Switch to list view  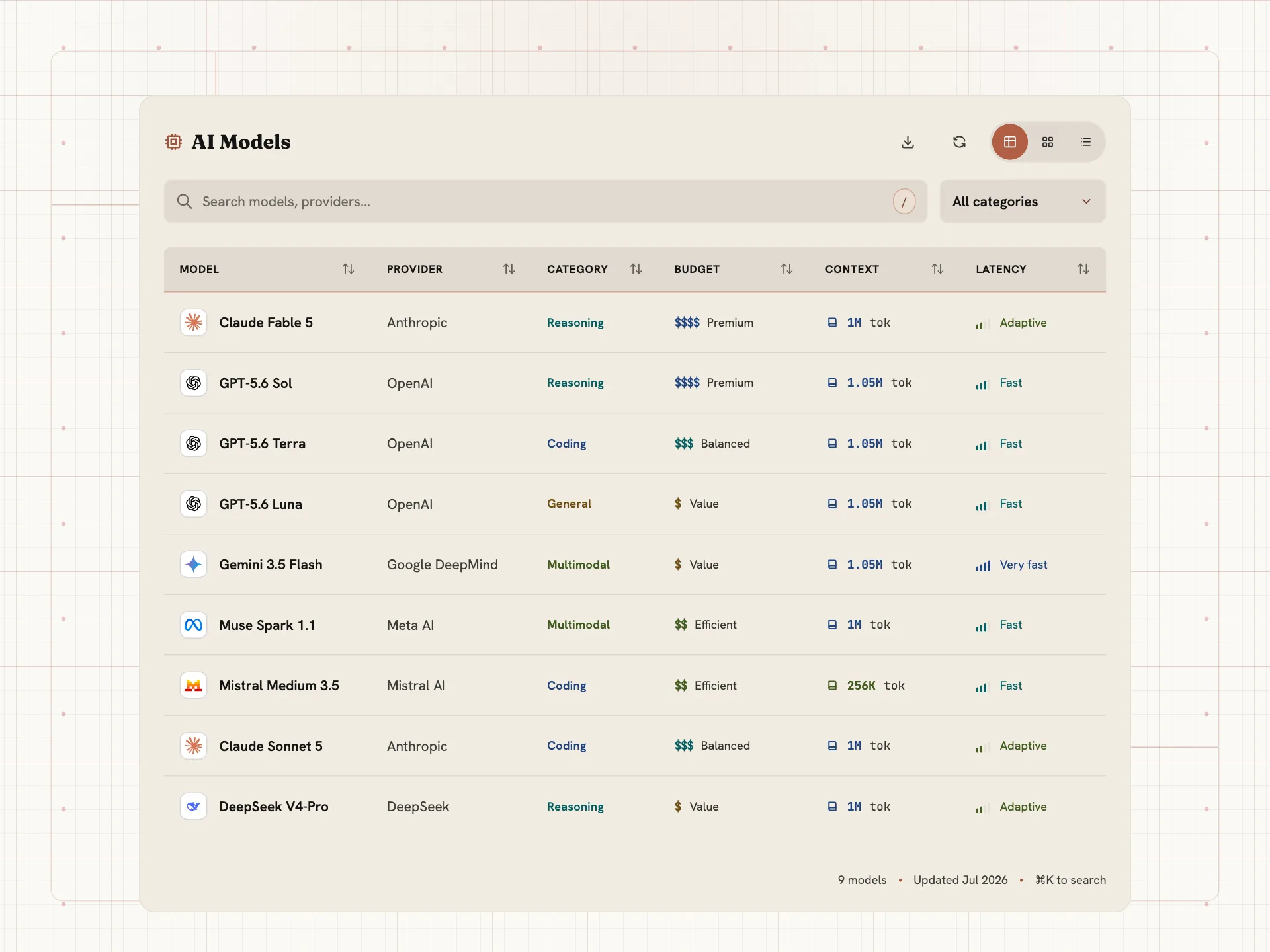(1085, 142)
